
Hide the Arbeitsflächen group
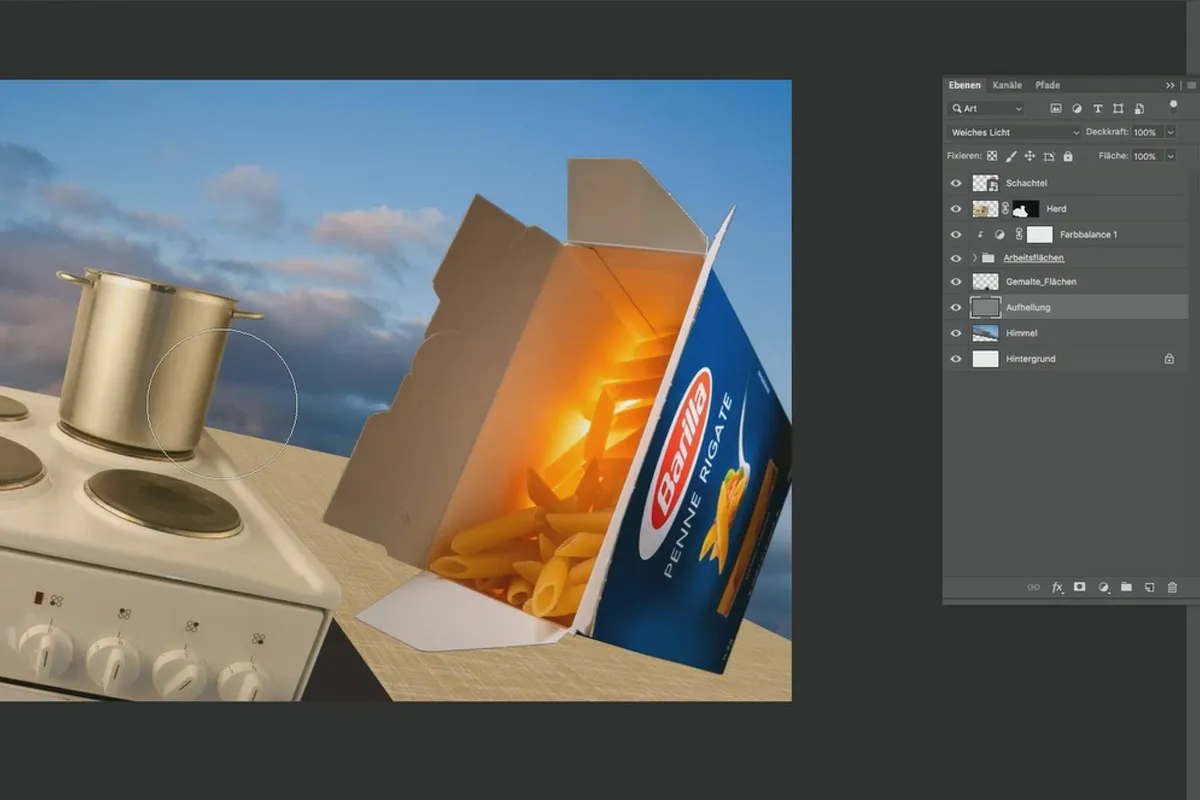tap(956, 258)
